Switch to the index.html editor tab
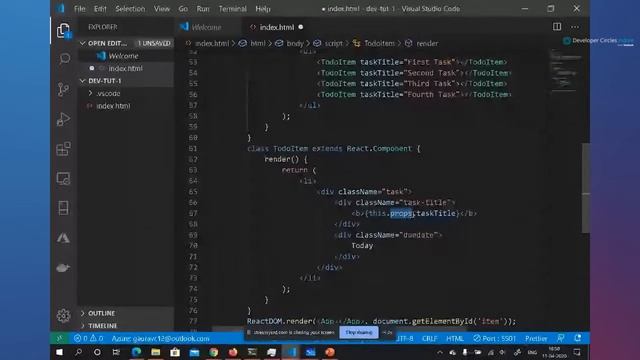Image resolution: width=640 pixels, height=360 pixels. point(277,27)
